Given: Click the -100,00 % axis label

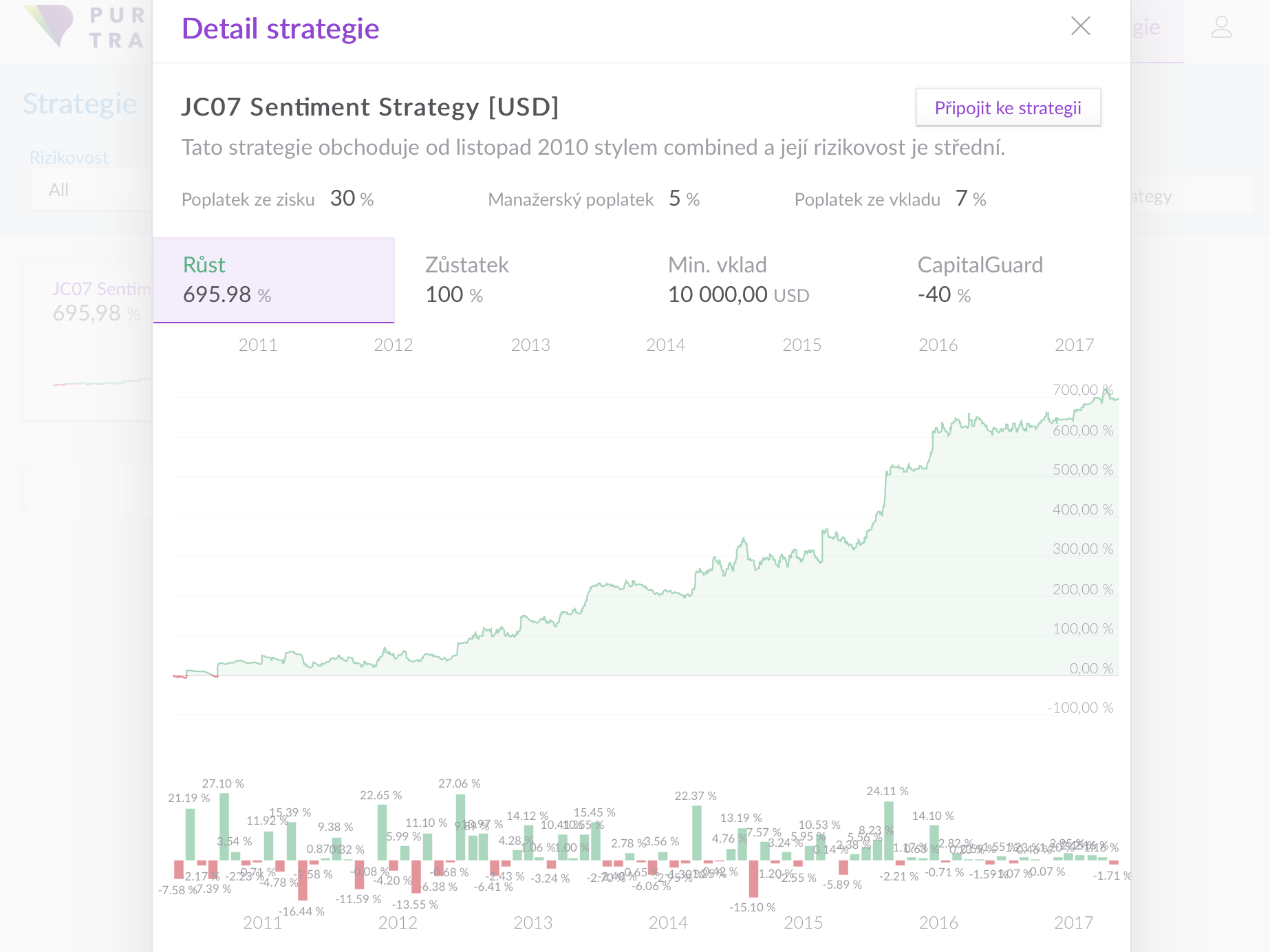Looking at the screenshot, I should point(1080,708).
